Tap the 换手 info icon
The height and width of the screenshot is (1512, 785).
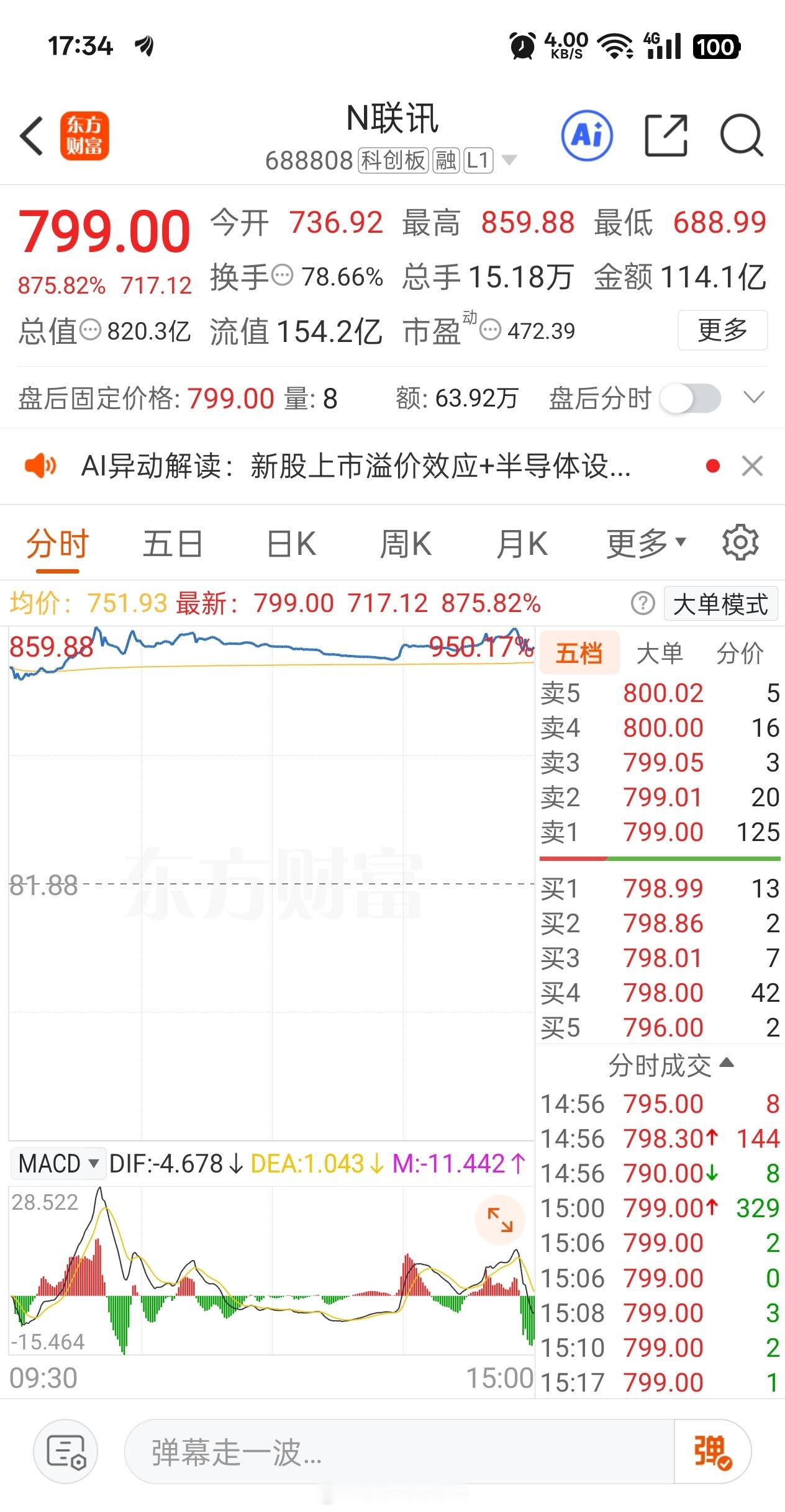(x=282, y=274)
